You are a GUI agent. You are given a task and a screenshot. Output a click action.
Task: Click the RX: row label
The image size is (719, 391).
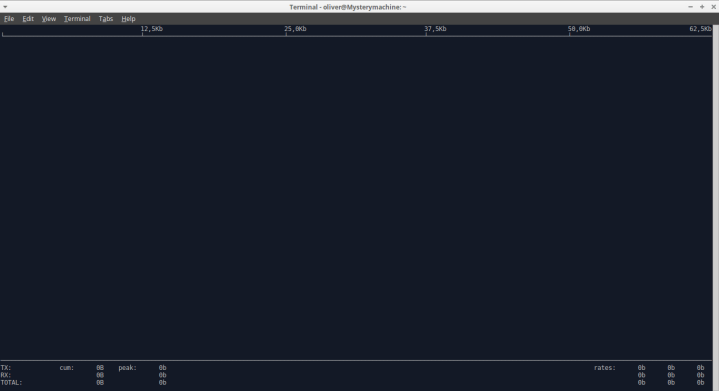click(6, 375)
